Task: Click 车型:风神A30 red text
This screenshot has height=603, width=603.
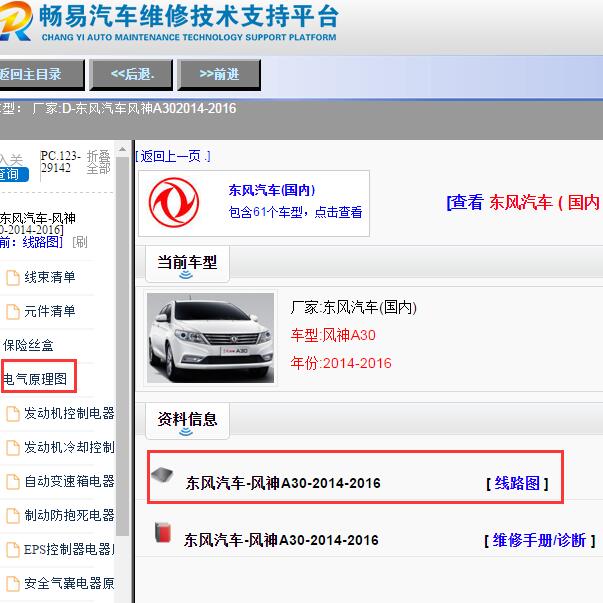Action: (x=333, y=335)
